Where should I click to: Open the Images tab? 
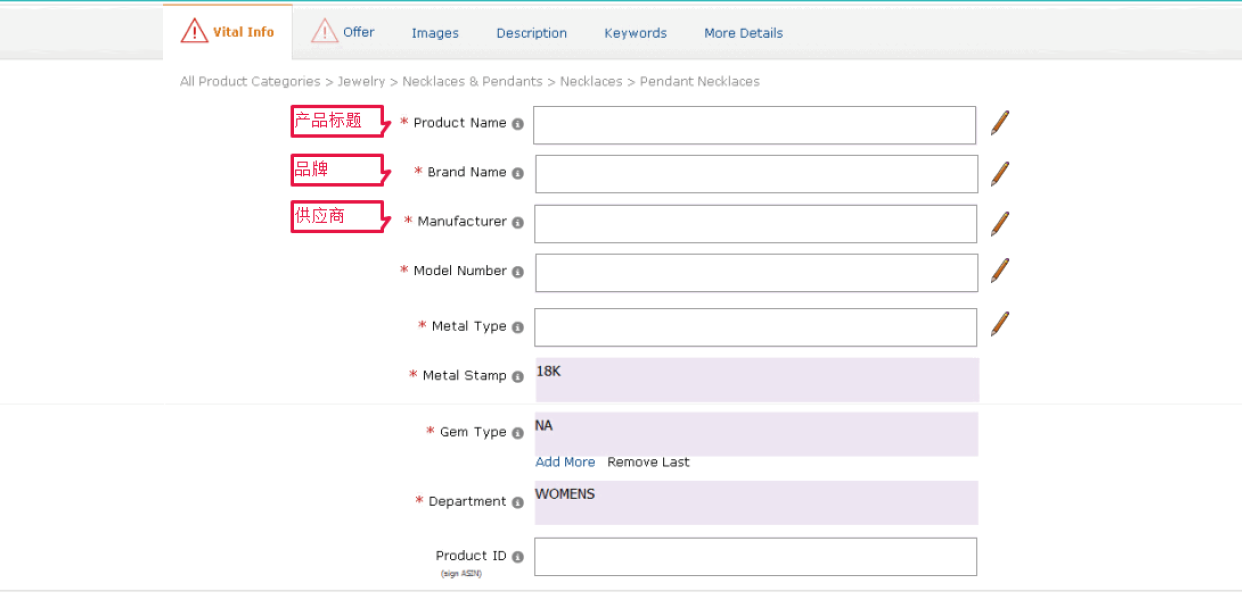point(435,33)
